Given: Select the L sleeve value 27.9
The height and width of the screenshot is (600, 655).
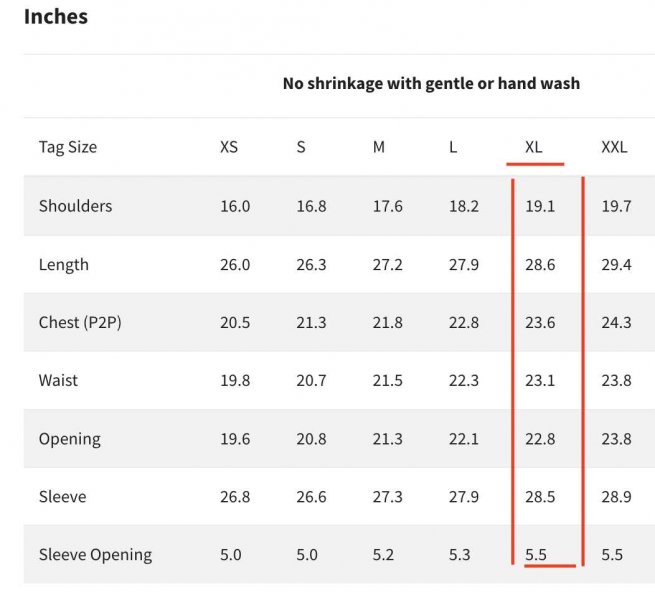Looking at the screenshot, I should pos(464,497).
